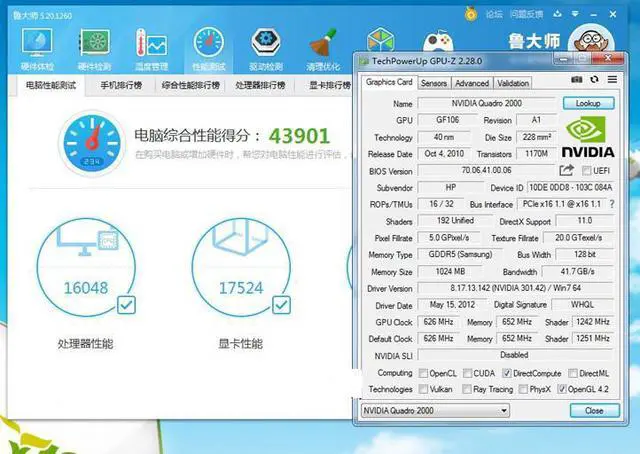Toggle the OpenCL checkbox
Screen dimensions: 640x454
coord(423,373)
